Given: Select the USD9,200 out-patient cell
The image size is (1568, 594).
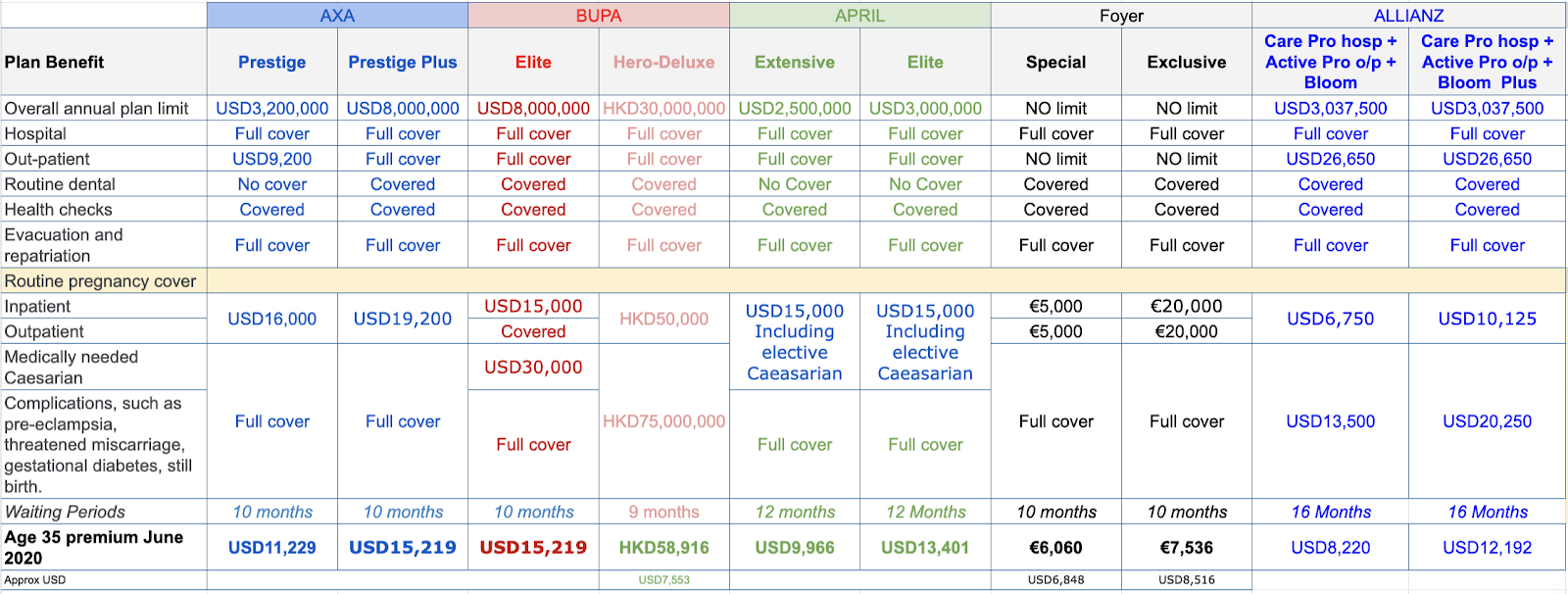Looking at the screenshot, I should pos(272,159).
